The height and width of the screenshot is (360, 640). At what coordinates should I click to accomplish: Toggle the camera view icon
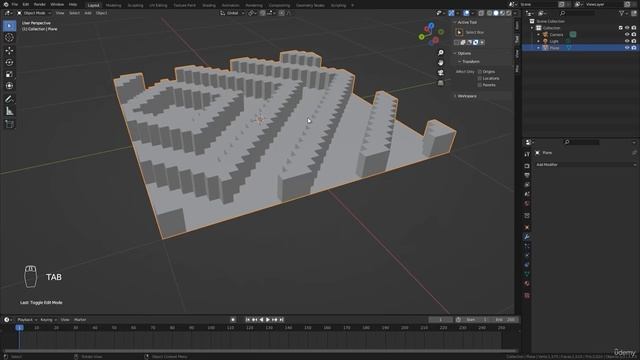coord(441,73)
